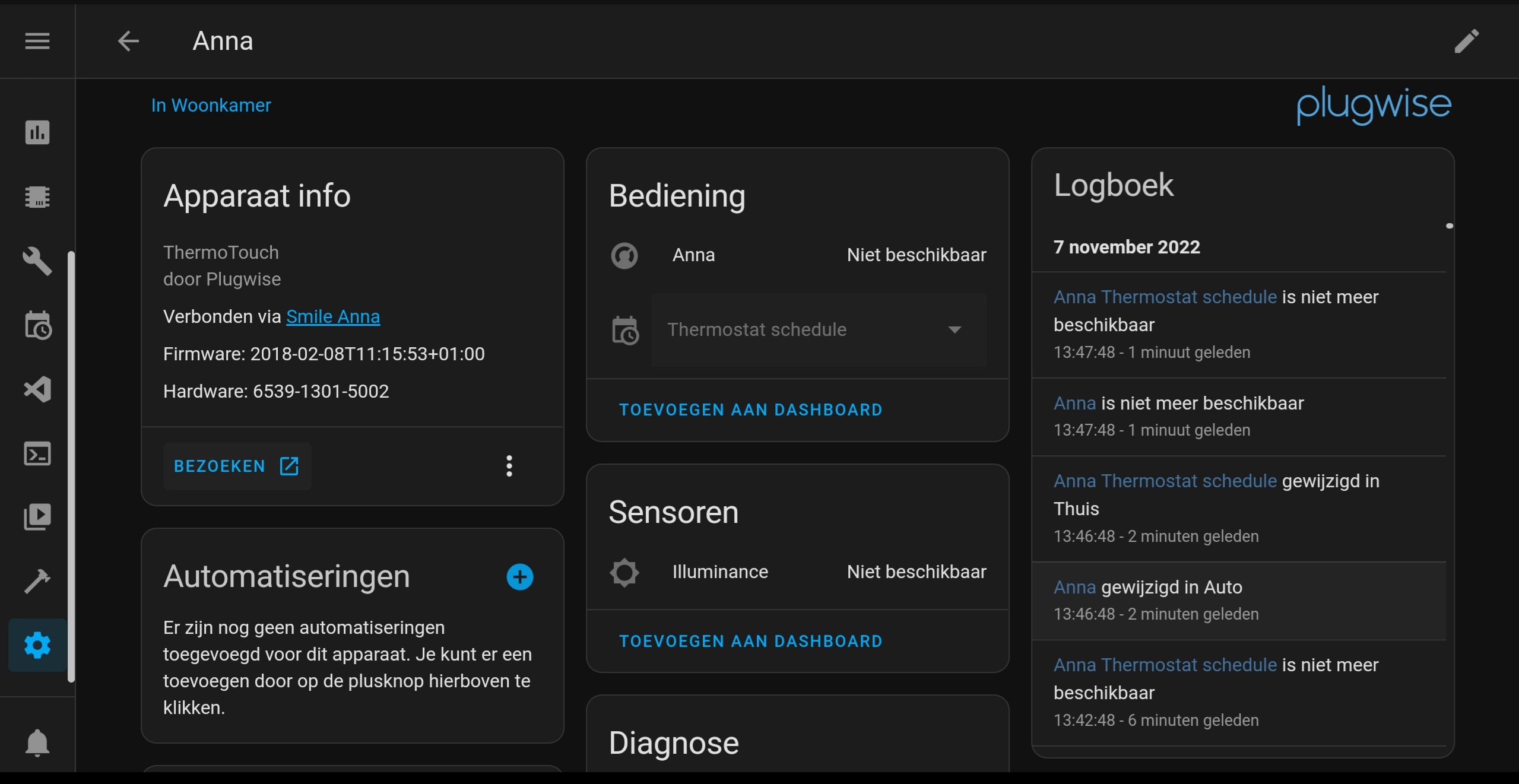Open the Smile Anna link
This screenshot has height=784, width=1519.
(332, 316)
